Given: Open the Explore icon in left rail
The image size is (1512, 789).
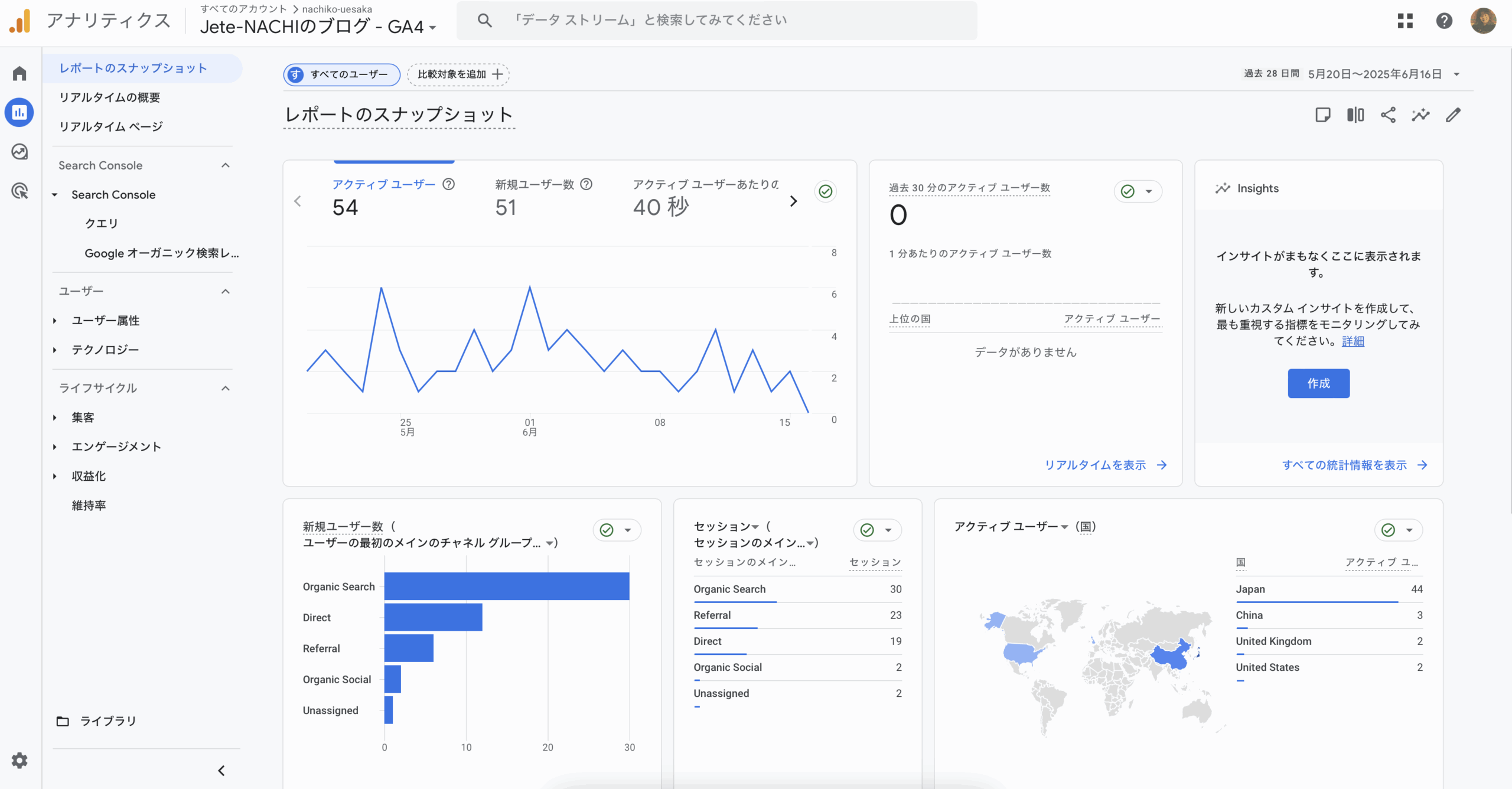Looking at the screenshot, I should click(x=19, y=152).
